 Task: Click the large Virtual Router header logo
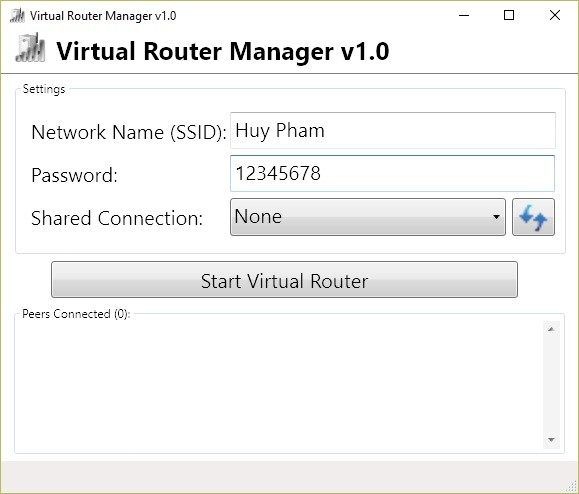point(30,48)
